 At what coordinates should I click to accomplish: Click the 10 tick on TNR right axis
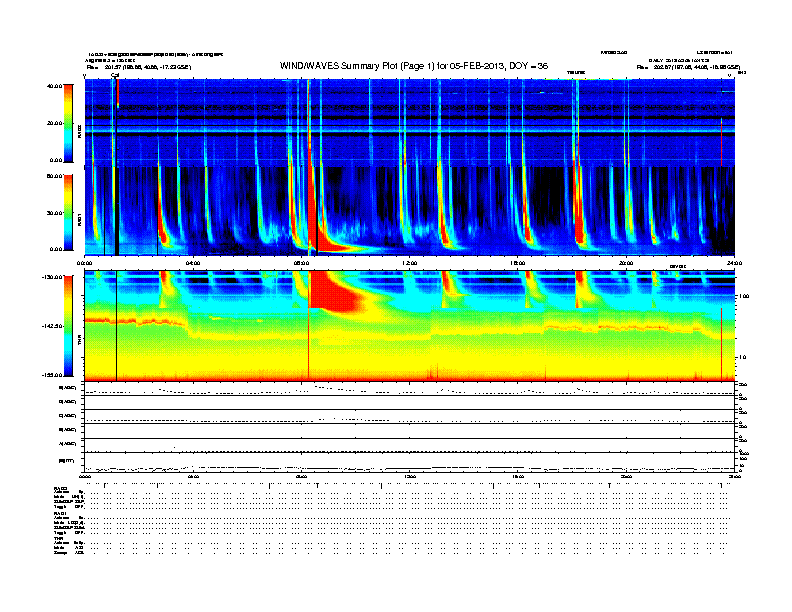[742, 357]
